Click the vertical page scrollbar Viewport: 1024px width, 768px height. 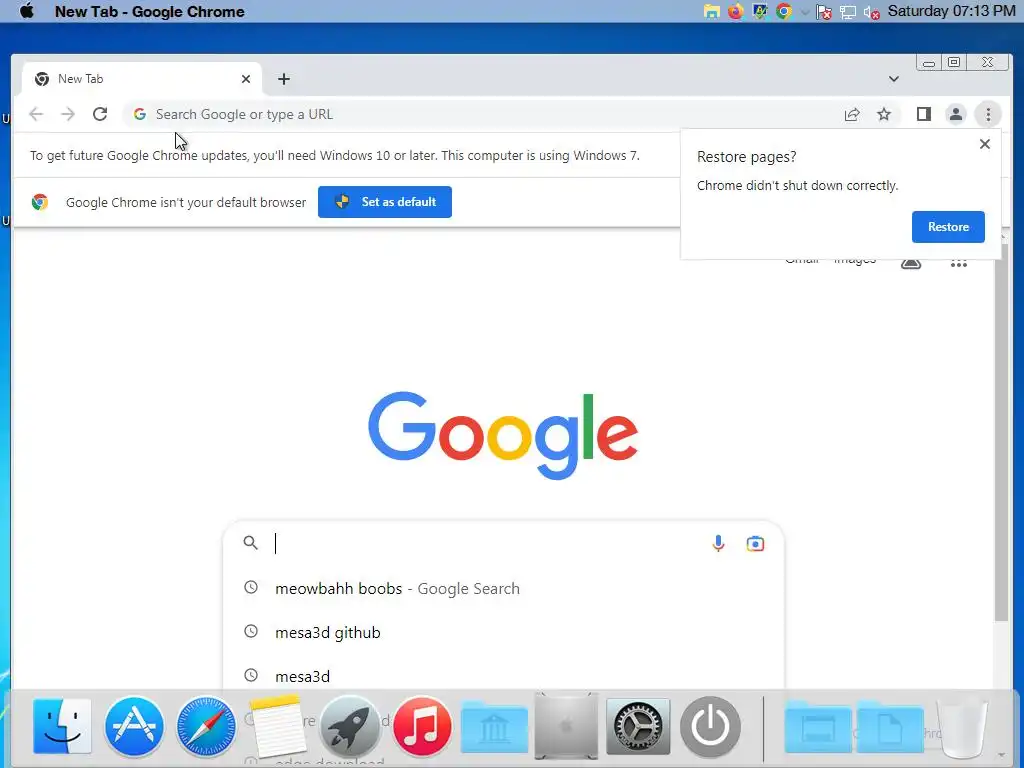click(1001, 431)
